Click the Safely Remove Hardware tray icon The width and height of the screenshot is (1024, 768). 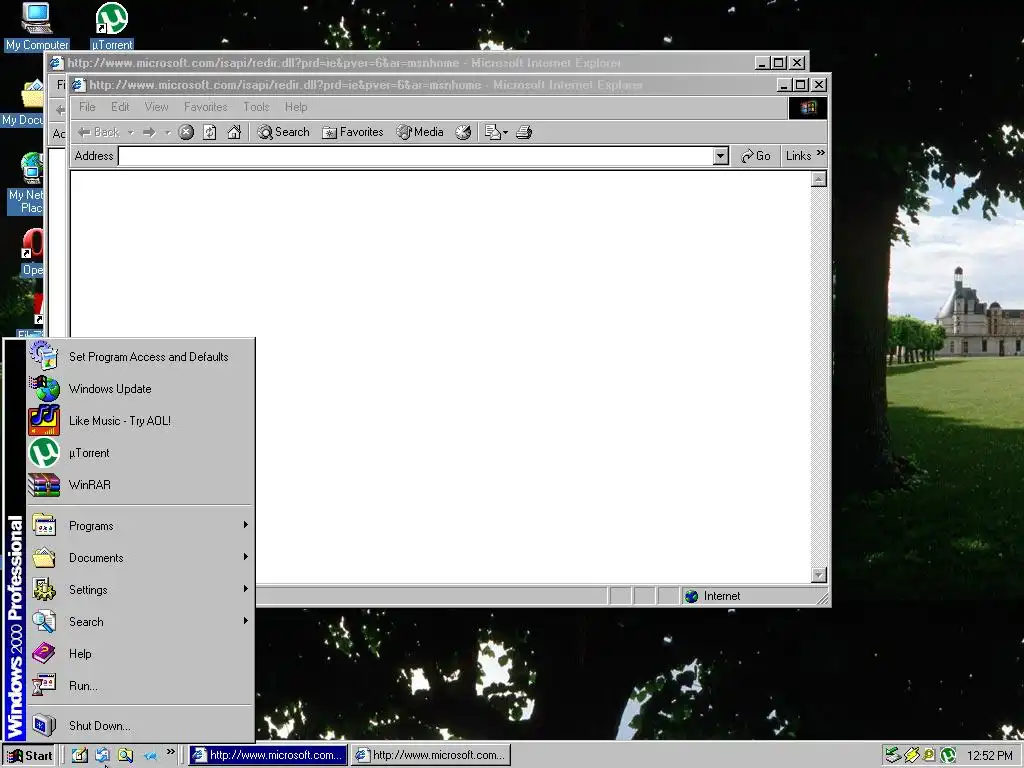893,756
